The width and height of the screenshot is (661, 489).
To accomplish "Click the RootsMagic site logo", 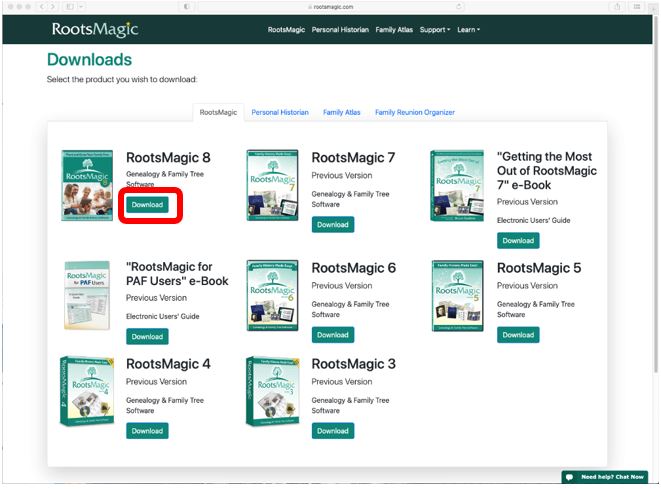I will [95, 29].
